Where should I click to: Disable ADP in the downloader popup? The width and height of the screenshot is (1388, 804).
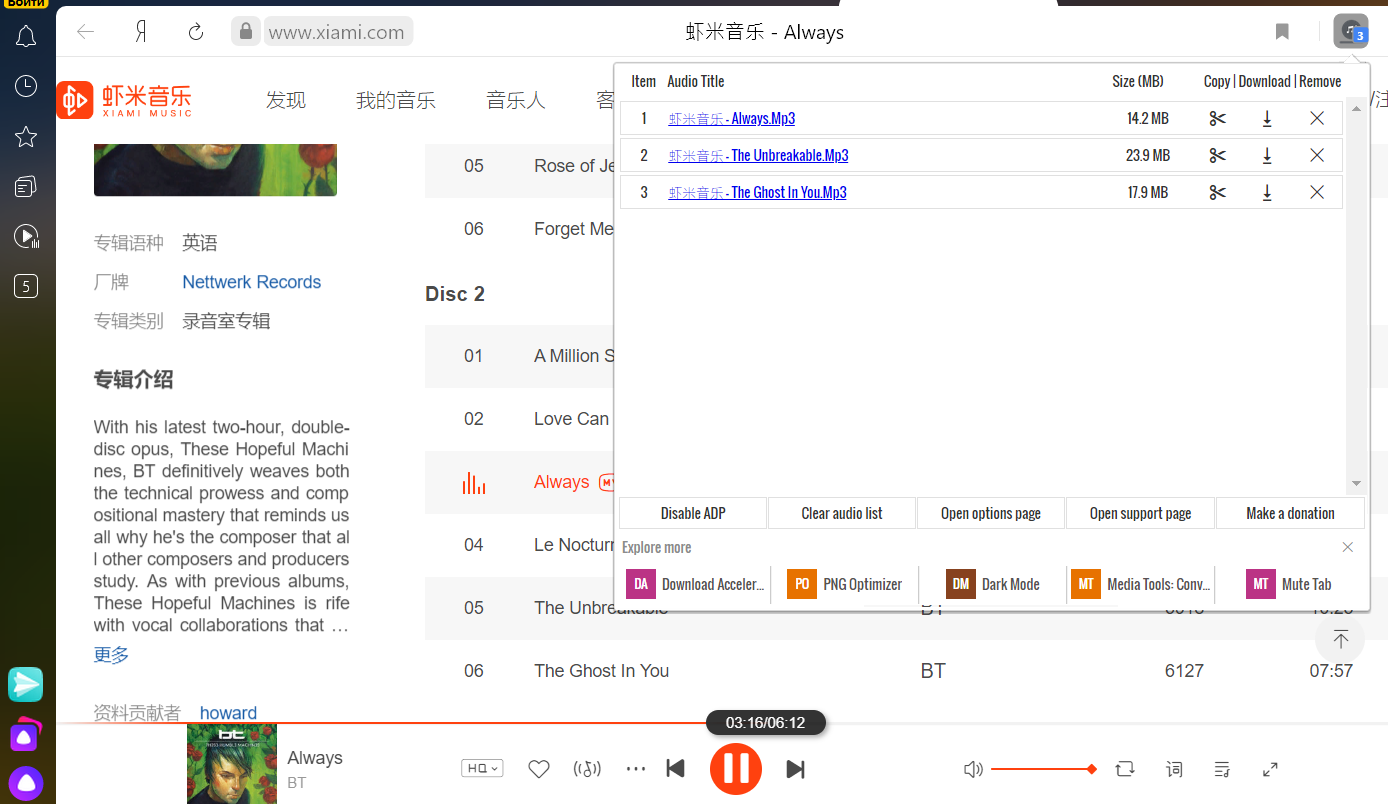pyautogui.click(x=693, y=513)
